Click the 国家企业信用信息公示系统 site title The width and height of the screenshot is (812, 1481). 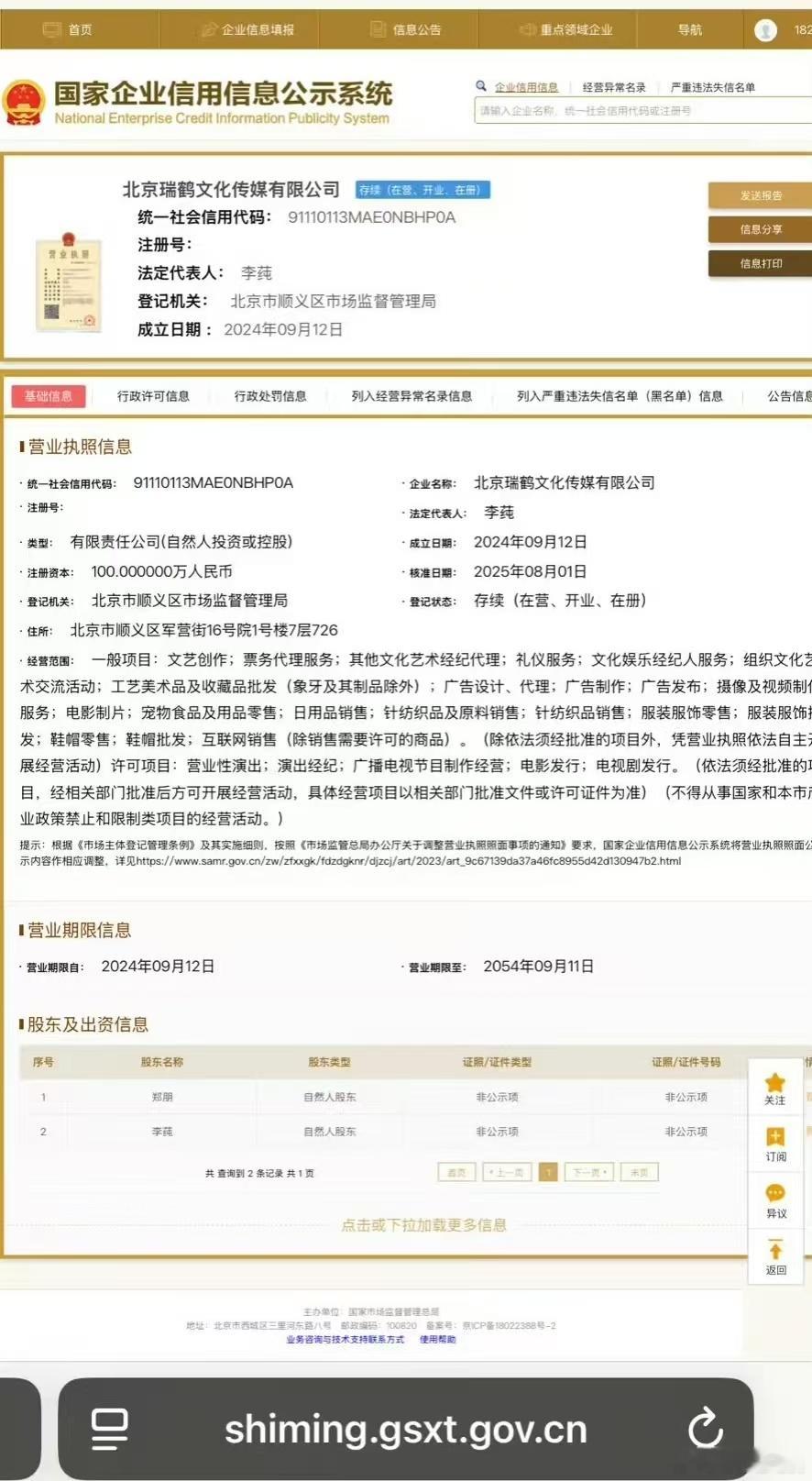click(223, 93)
